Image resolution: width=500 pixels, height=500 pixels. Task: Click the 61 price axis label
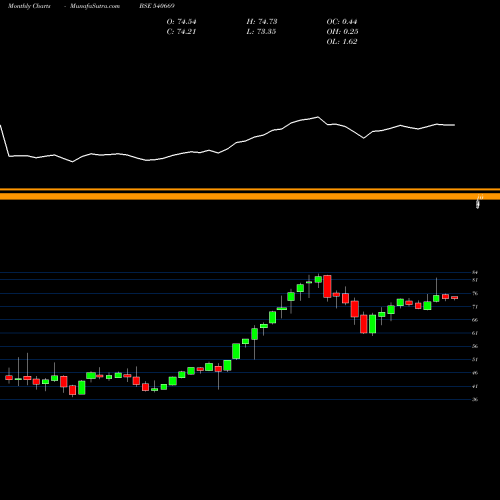[475, 333]
